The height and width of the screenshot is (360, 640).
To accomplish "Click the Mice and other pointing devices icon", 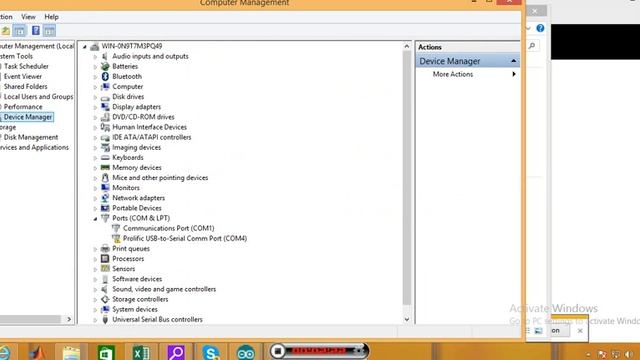I will 105,178.
